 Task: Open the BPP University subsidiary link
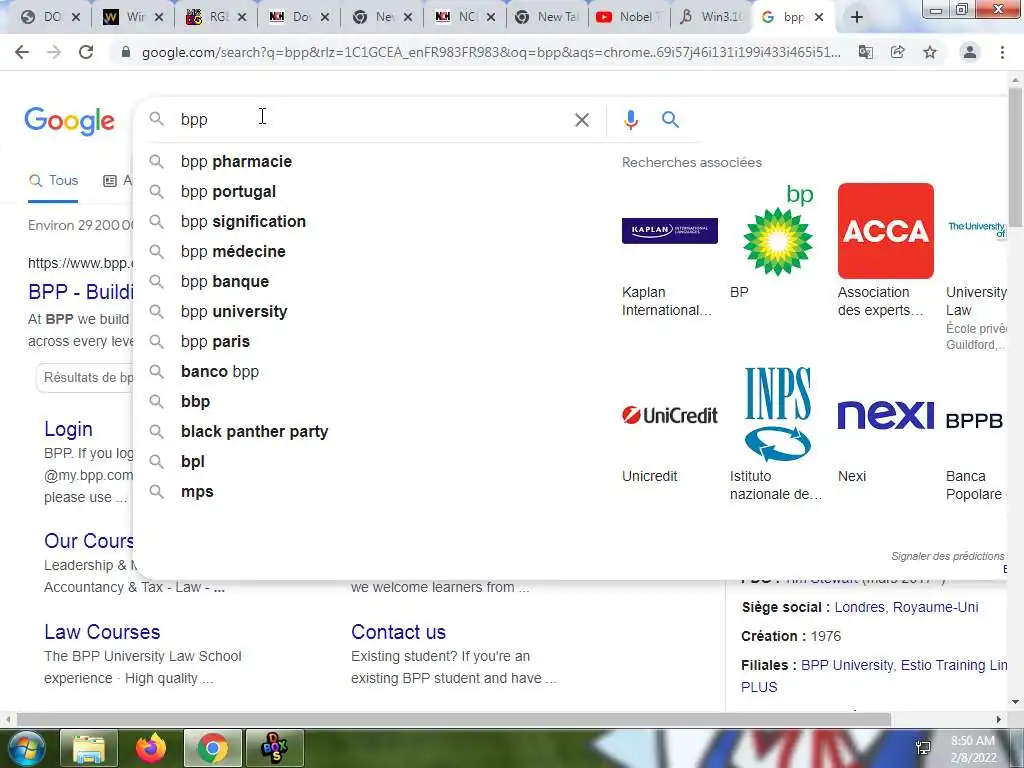(846, 665)
